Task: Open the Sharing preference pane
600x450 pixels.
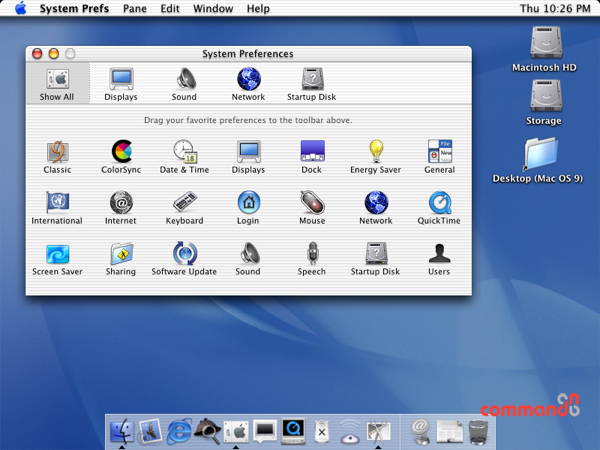Action: tap(121, 259)
